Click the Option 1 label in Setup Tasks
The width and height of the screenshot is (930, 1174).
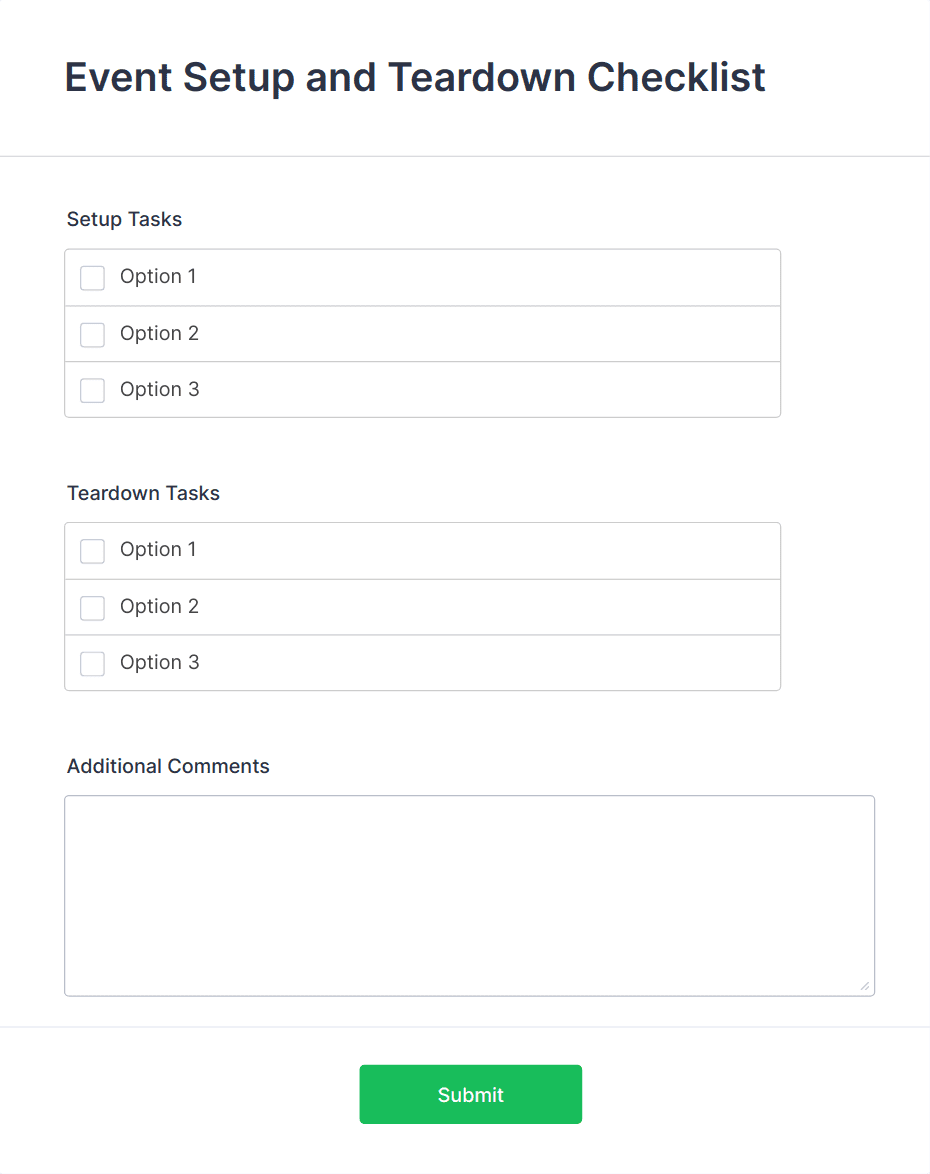158,277
